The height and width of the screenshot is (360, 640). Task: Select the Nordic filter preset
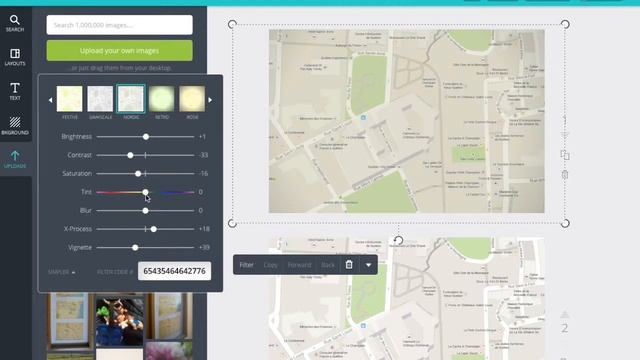(x=131, y=99)
